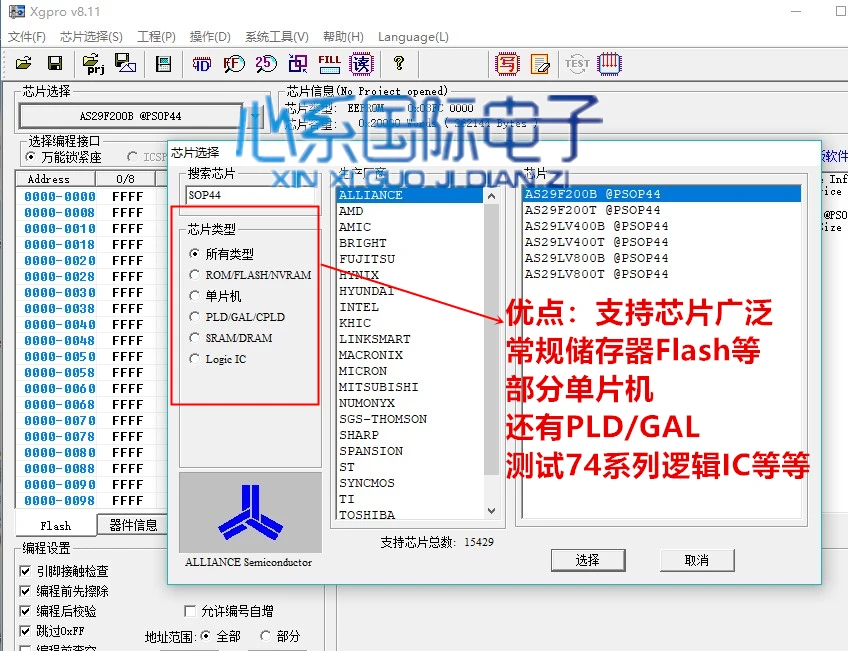The width and height of the screenshot is (848, 651).
Task: Select 部分 address range radio
Action: coord(266,636)
